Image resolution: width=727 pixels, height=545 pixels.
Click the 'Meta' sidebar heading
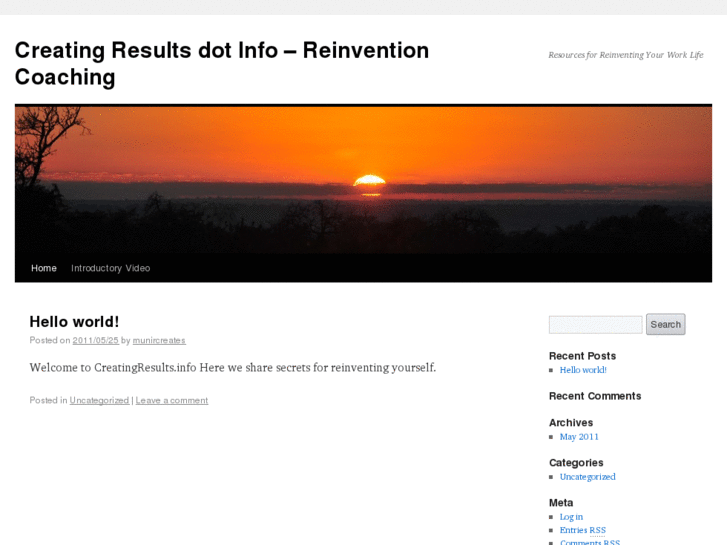[561, 503]
